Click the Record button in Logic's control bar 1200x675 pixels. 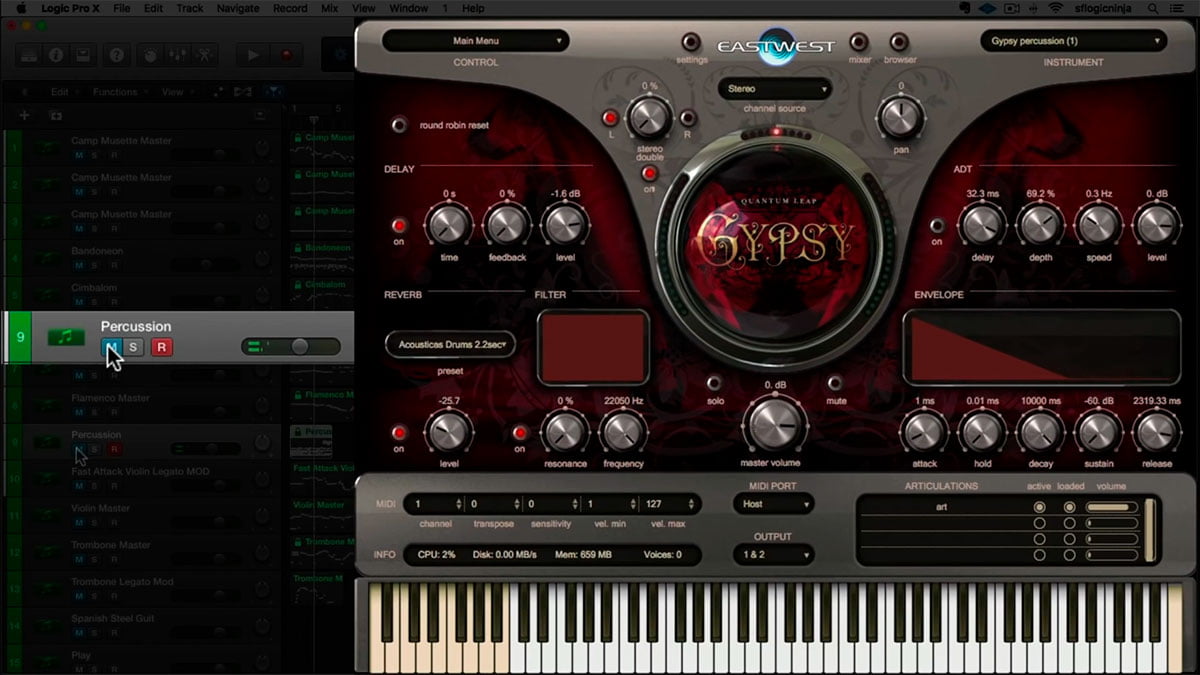tap(287, 55)
